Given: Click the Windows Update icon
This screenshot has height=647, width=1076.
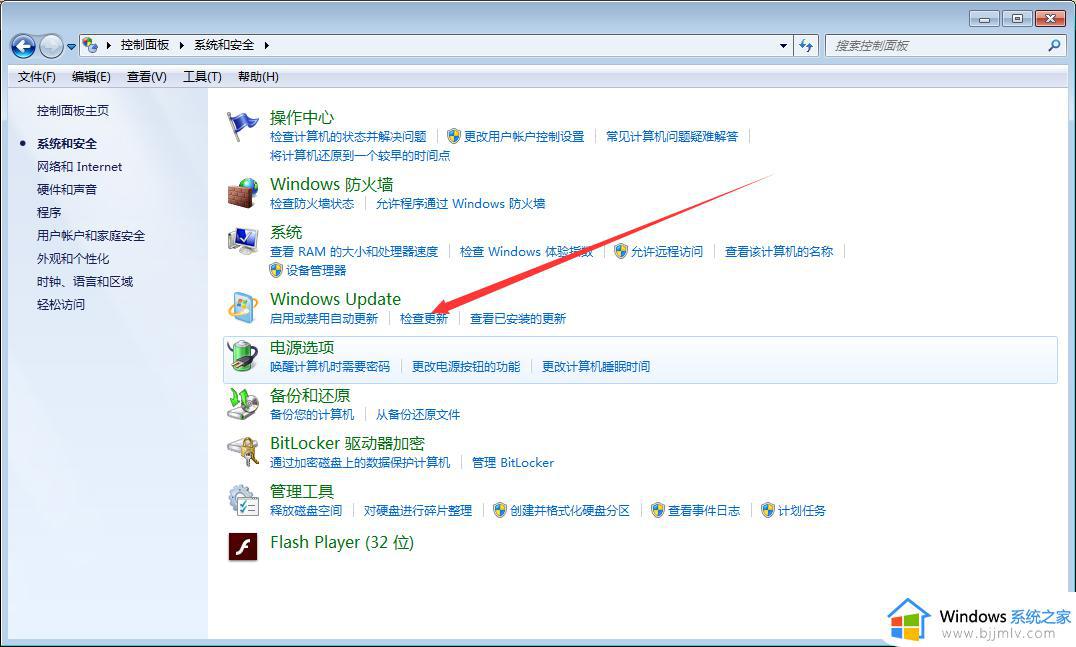Looking at the screenshot, I should 243,307.
